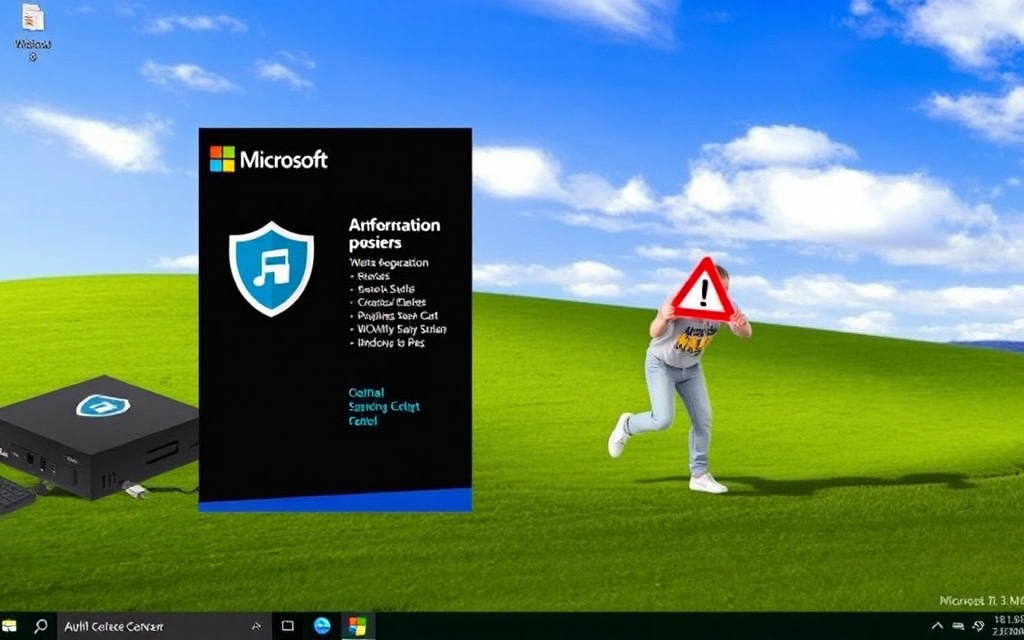This screenshot has width=1024, height=640.
Task: Open the taskbar clock and date
Action: click(1008, 626)
